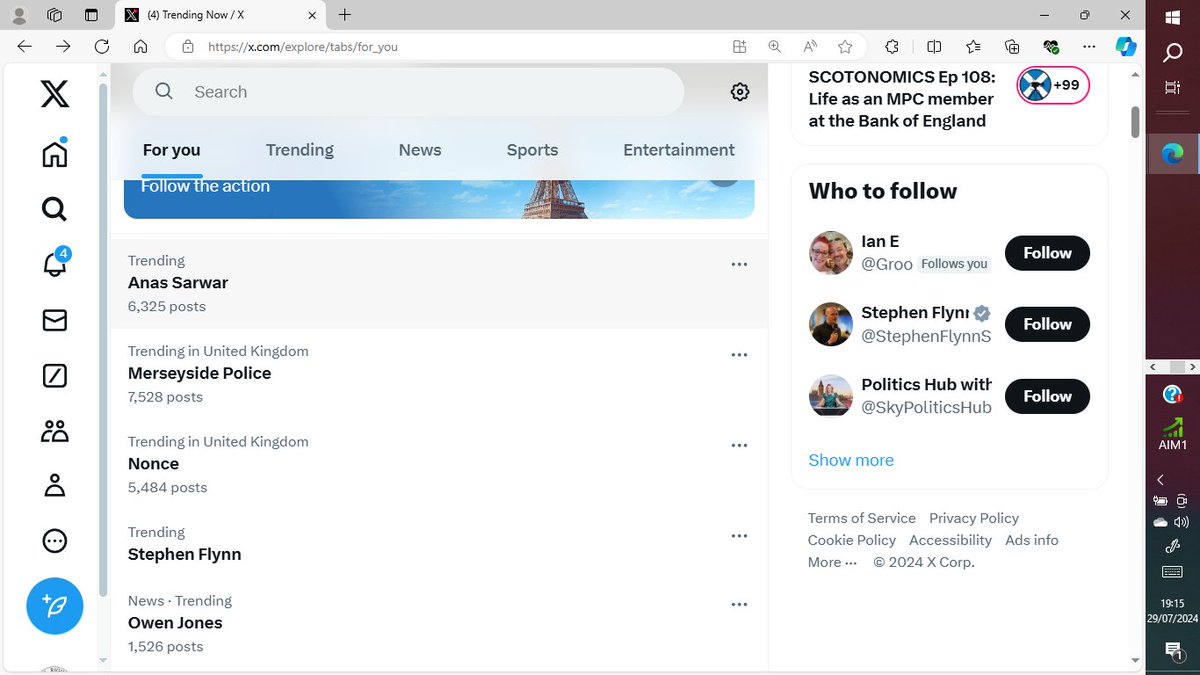Open browser home page icon
This screenshot has height=675, width=1200.
click(x=140, y=46)
